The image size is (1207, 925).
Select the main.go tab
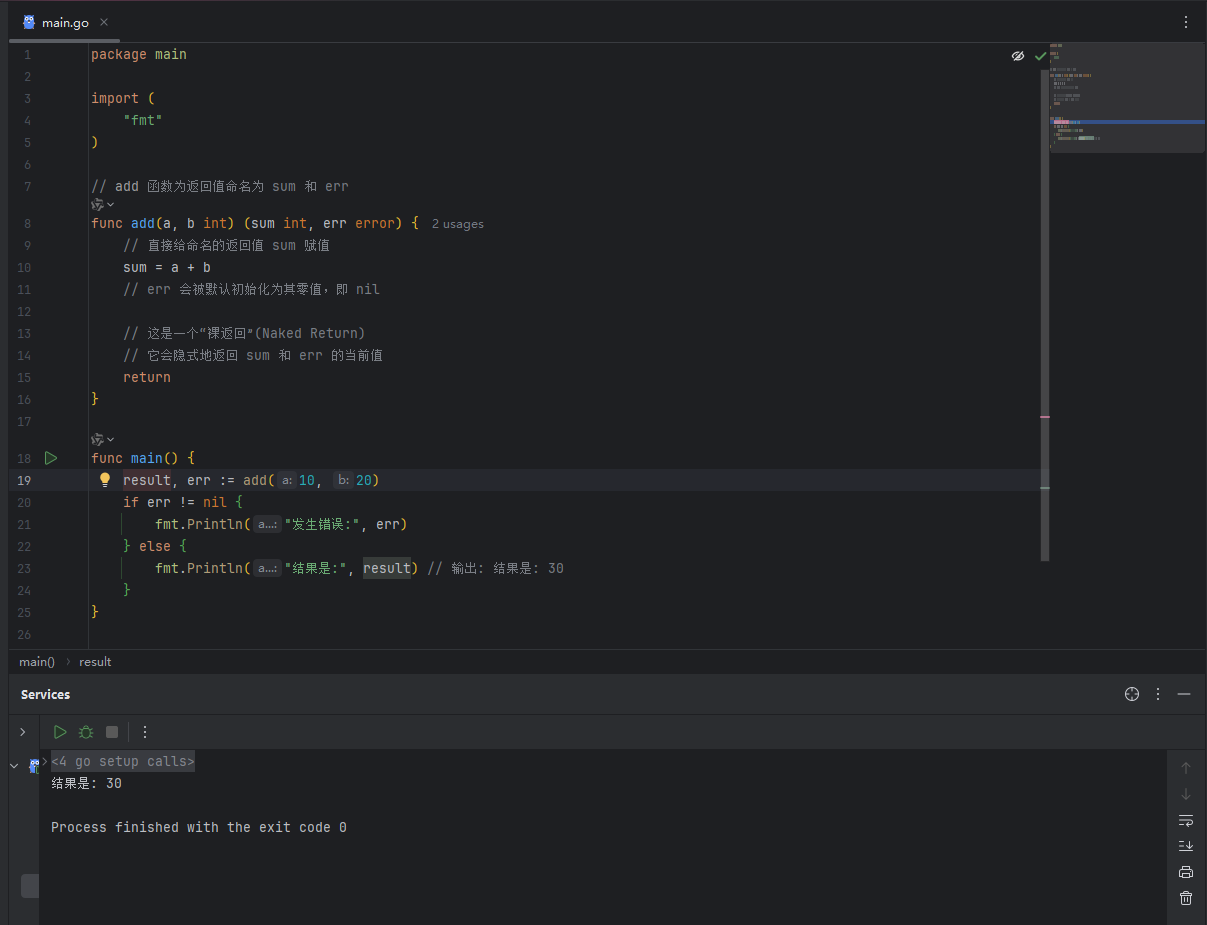pyautogui.click(x=65, y=22)
